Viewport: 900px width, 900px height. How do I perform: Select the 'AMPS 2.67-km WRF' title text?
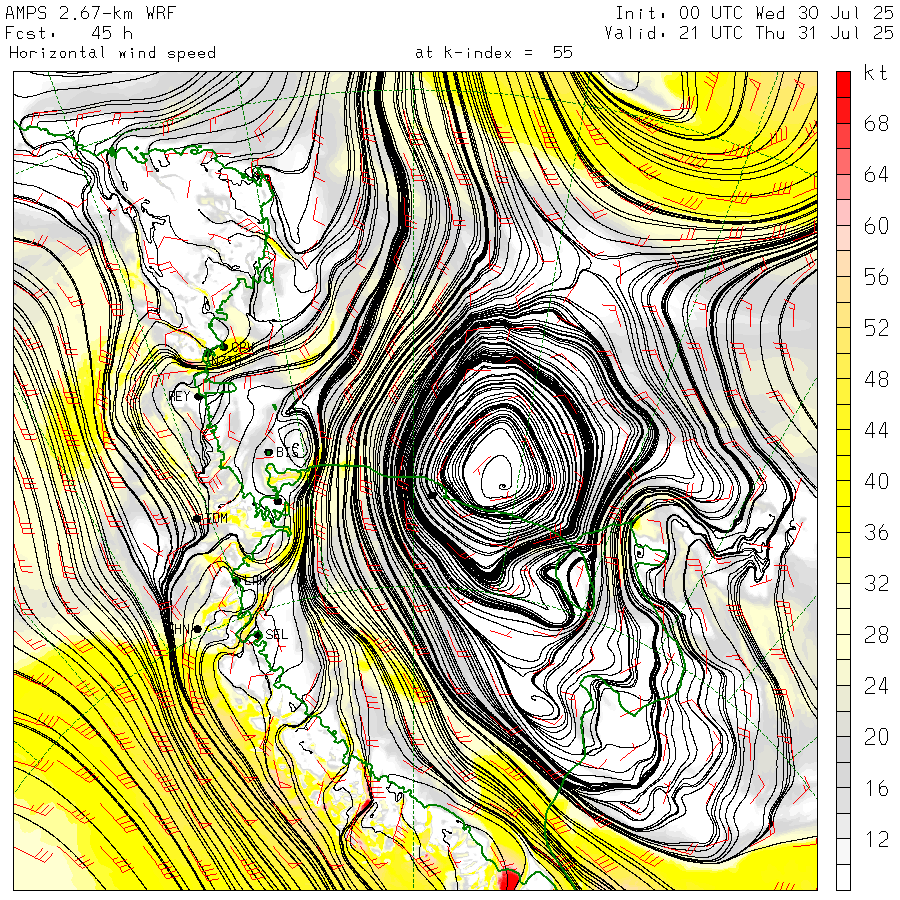(x=90, y=13)
